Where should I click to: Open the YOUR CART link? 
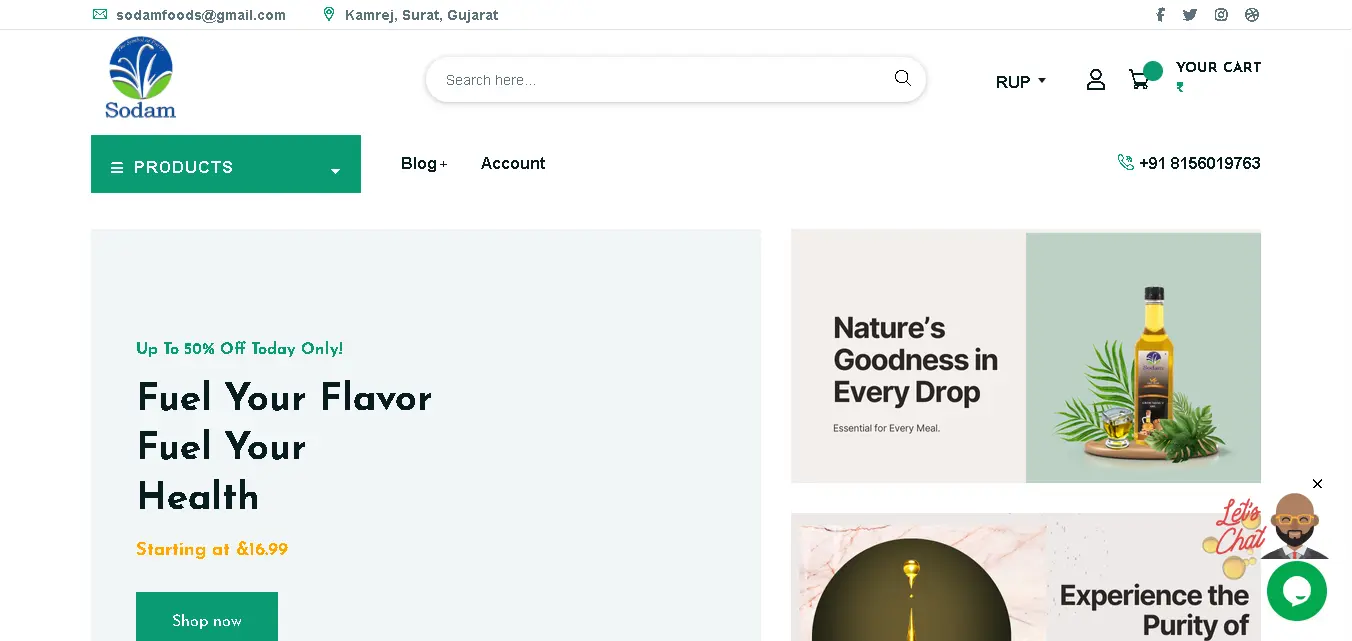point(1218,67)
